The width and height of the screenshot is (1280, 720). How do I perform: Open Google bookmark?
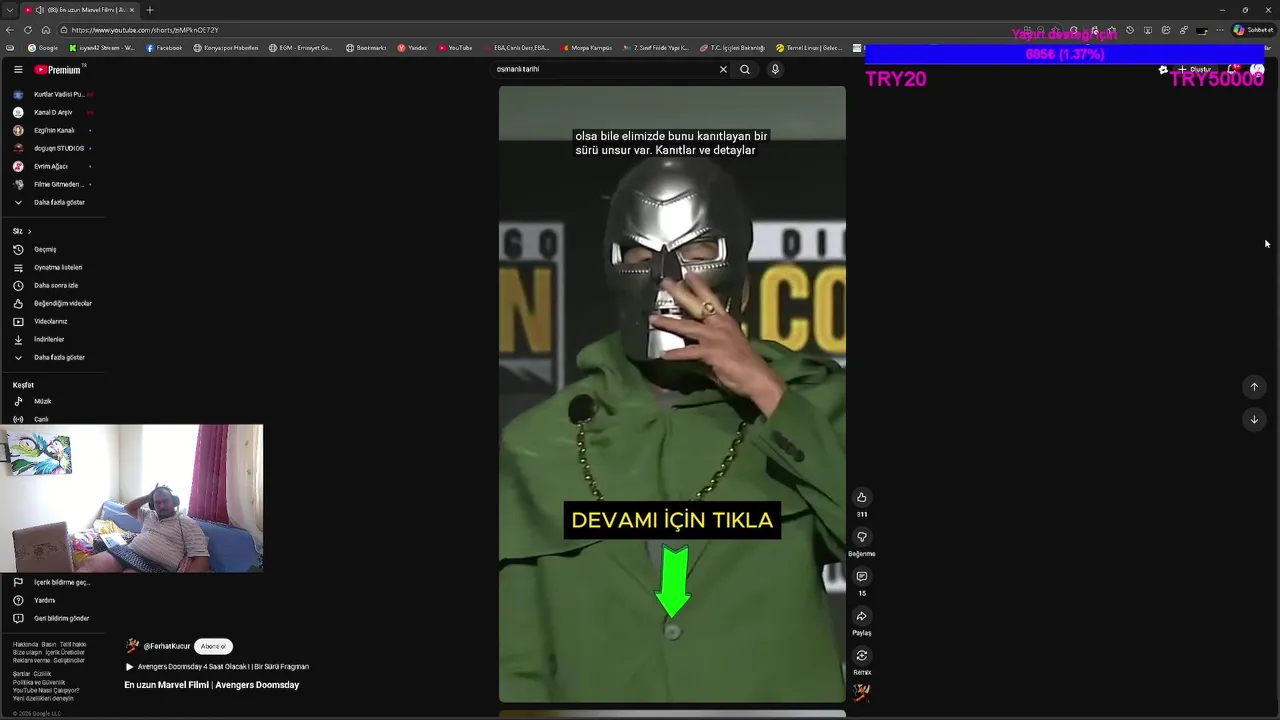tap(43, 48)
